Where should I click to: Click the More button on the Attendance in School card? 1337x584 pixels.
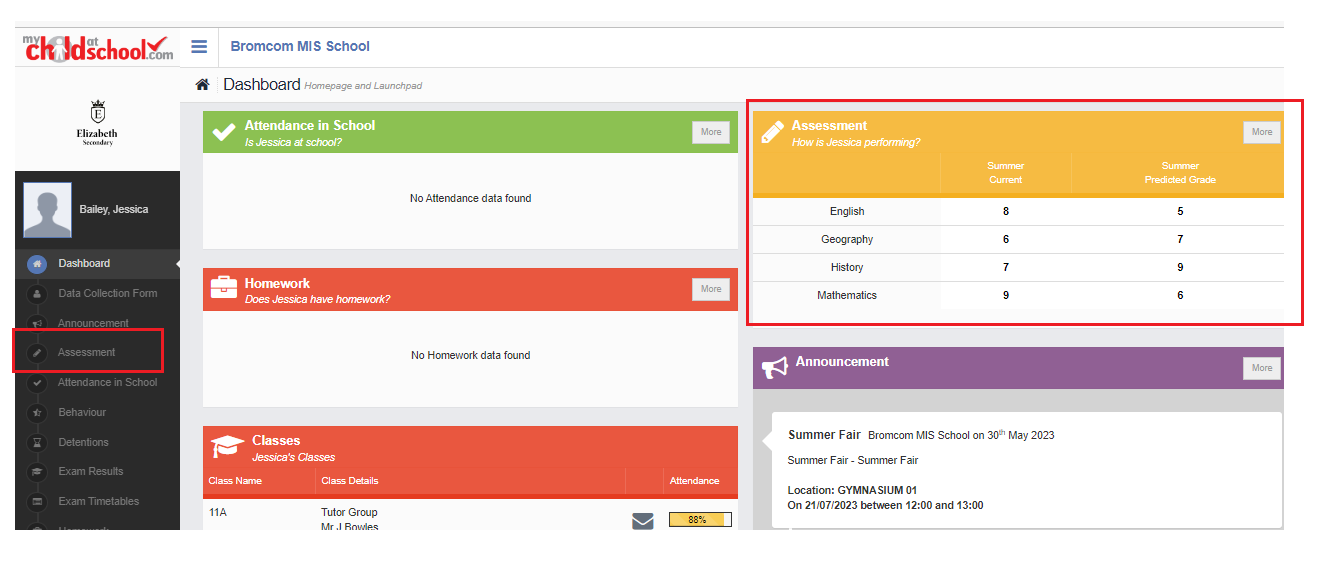(711, 132)
